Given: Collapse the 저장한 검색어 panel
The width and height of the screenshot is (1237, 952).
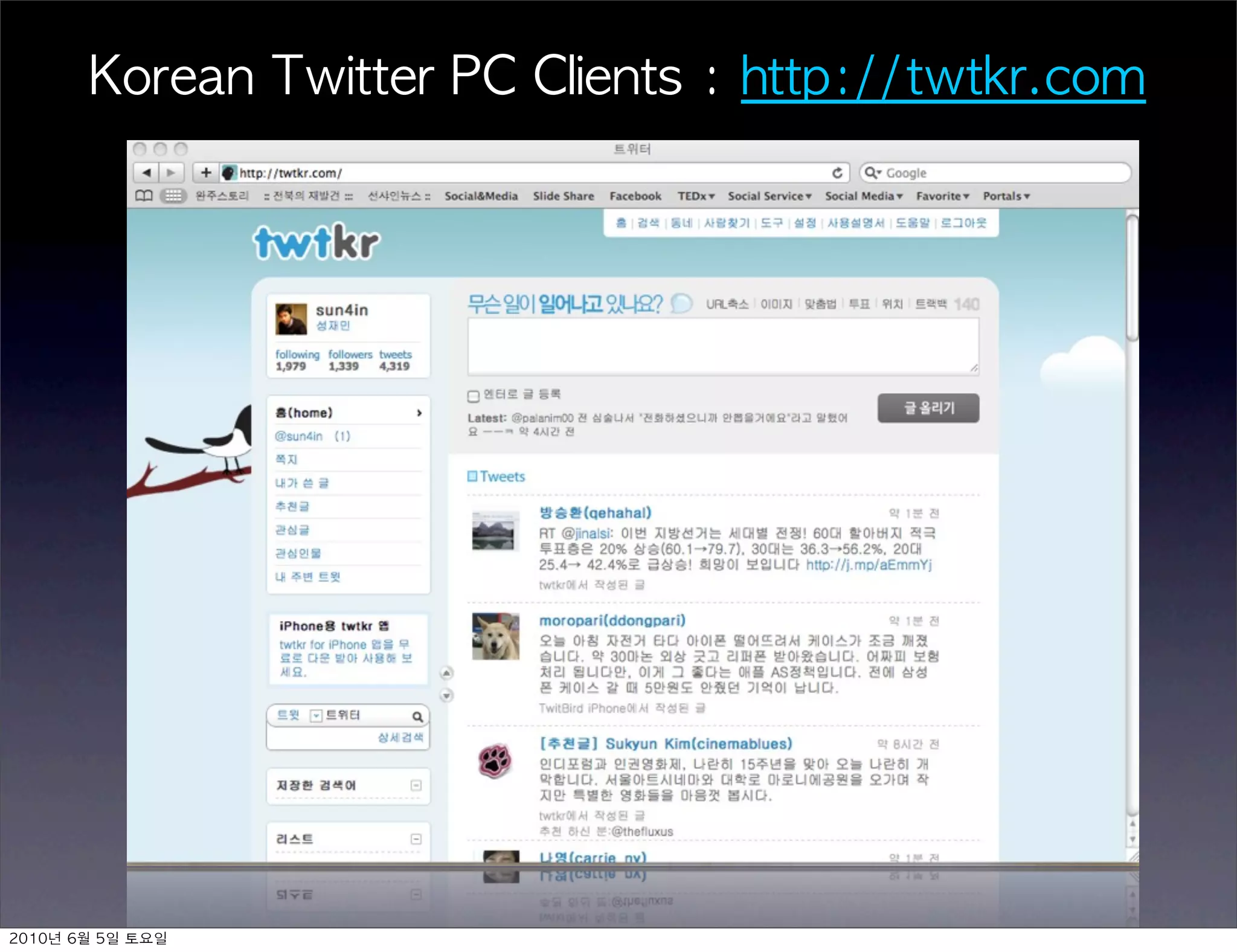Looking at the screenshot, I should (416, 785).
